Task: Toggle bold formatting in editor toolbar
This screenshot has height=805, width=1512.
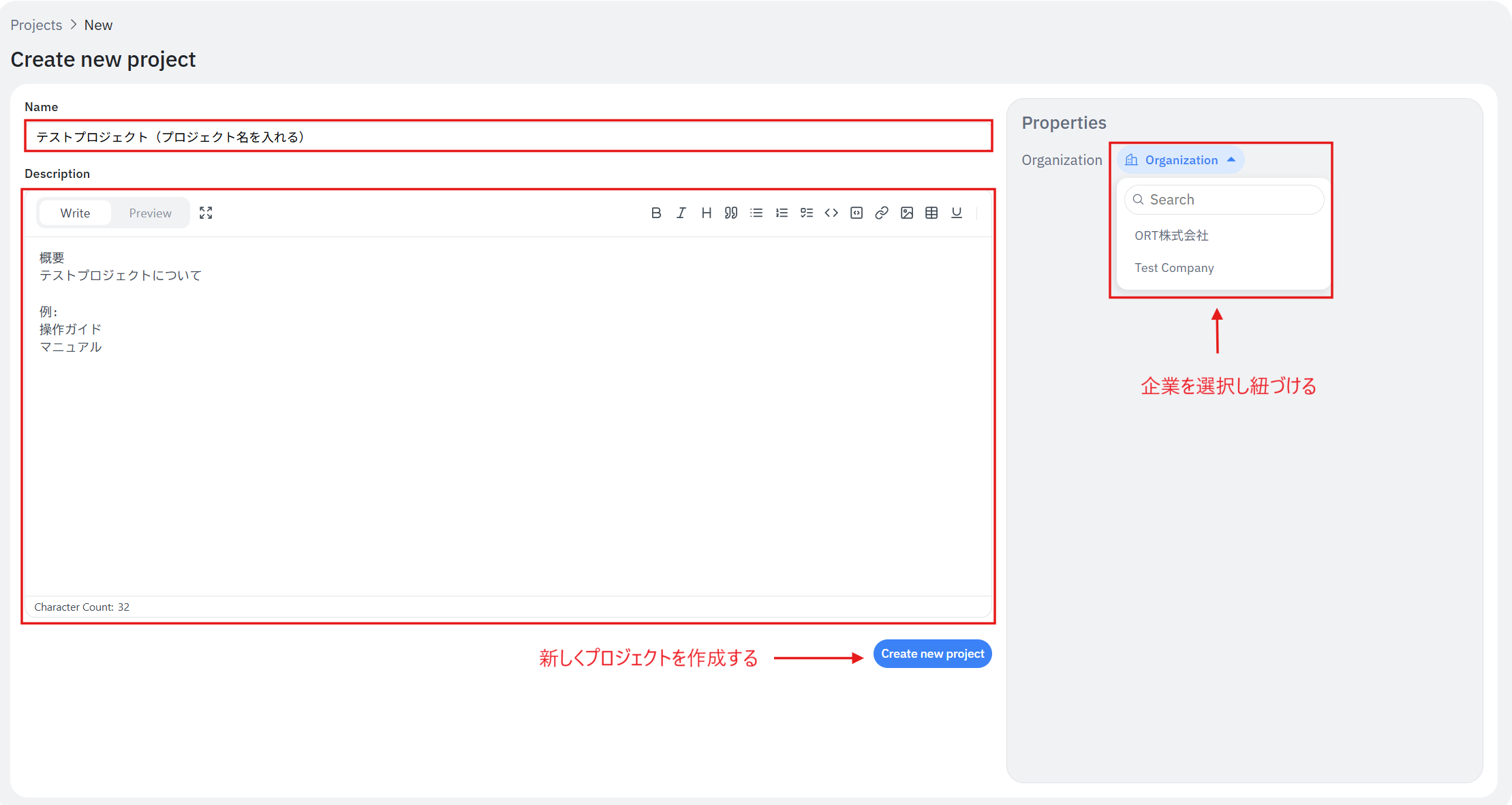Action: [655, 213]
